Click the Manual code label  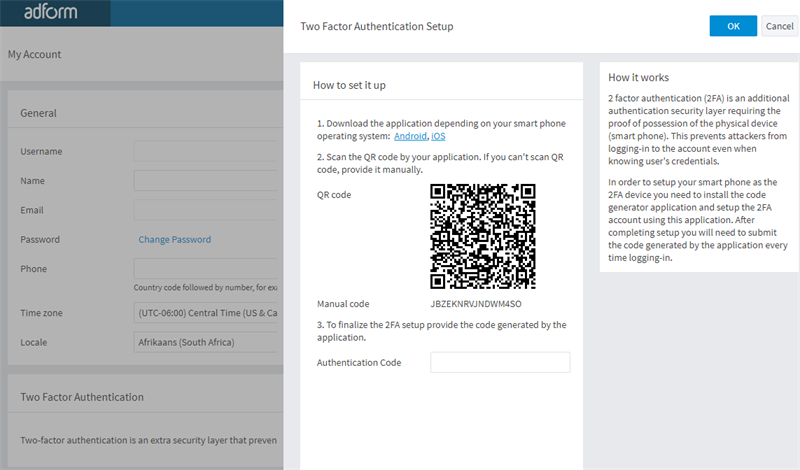pyautogui.click(x=343, y=304)
